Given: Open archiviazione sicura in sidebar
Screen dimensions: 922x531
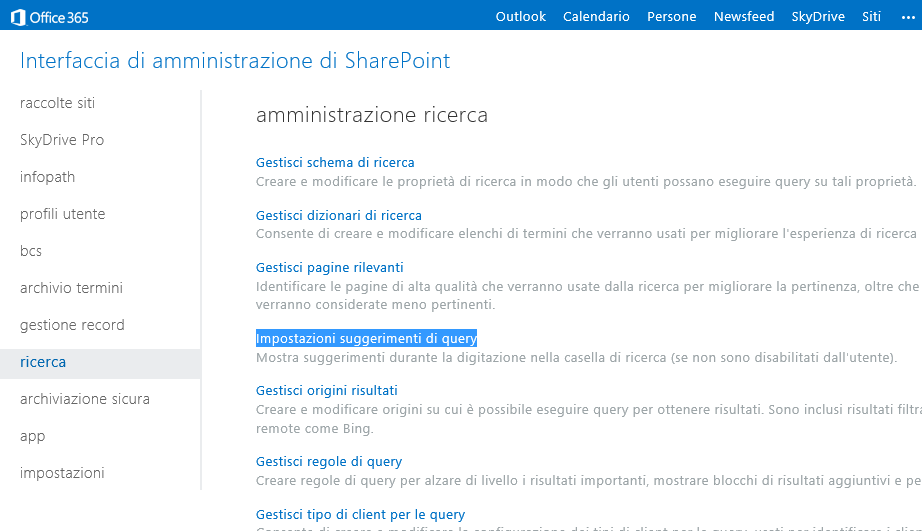Looking at the screenshot, I should pos(85,399).
